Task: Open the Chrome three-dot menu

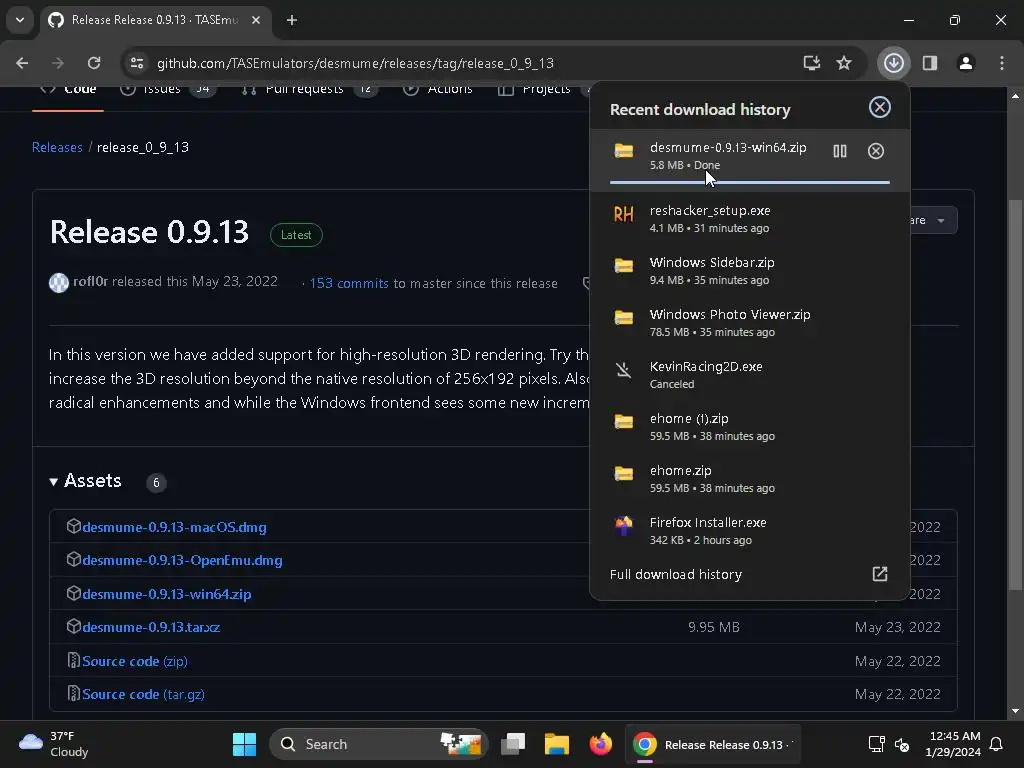Action: pos(1002,63)
